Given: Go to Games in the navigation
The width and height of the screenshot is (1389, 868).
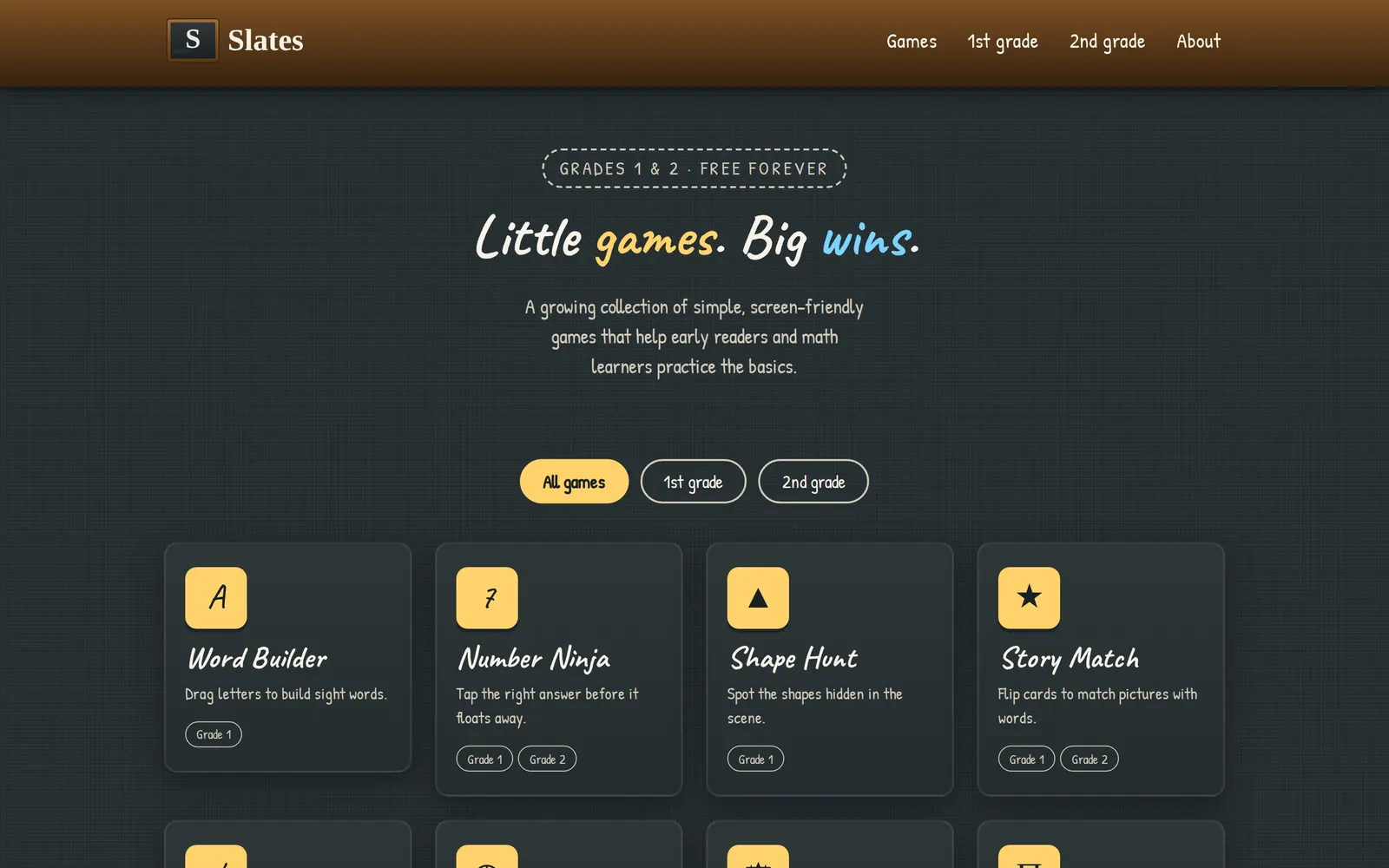Looking at the screenshot, I should [x=912, y=41].
